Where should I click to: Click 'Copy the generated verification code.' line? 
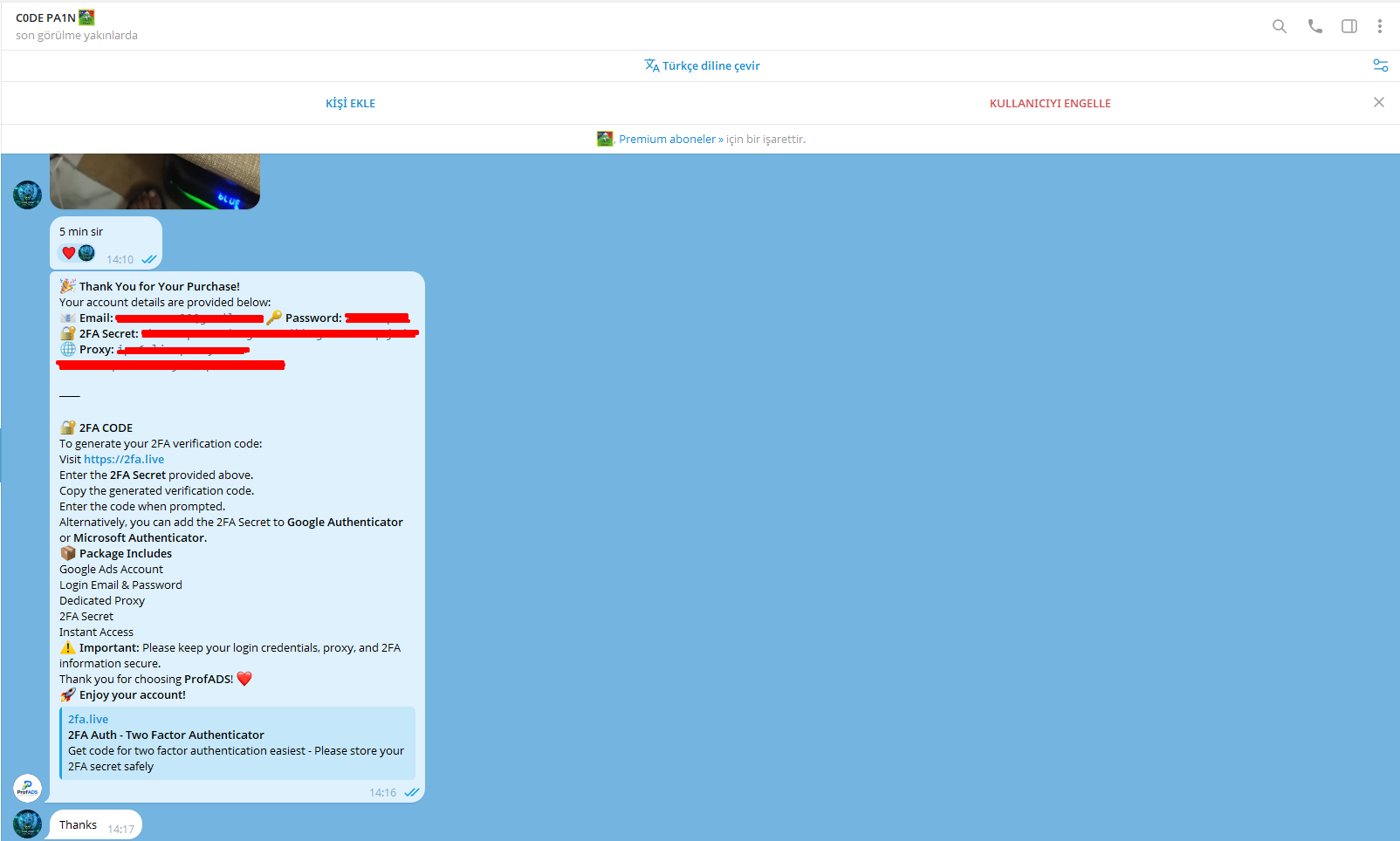tap(157, 490)
